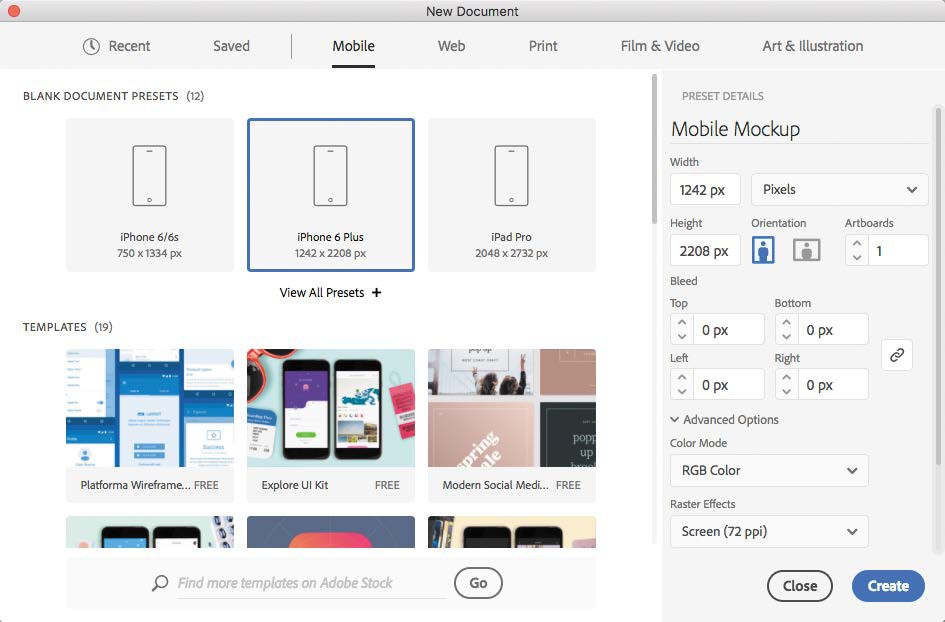Click the Create button
This screenshot has width=945, height=622.
tap(888, 586)
